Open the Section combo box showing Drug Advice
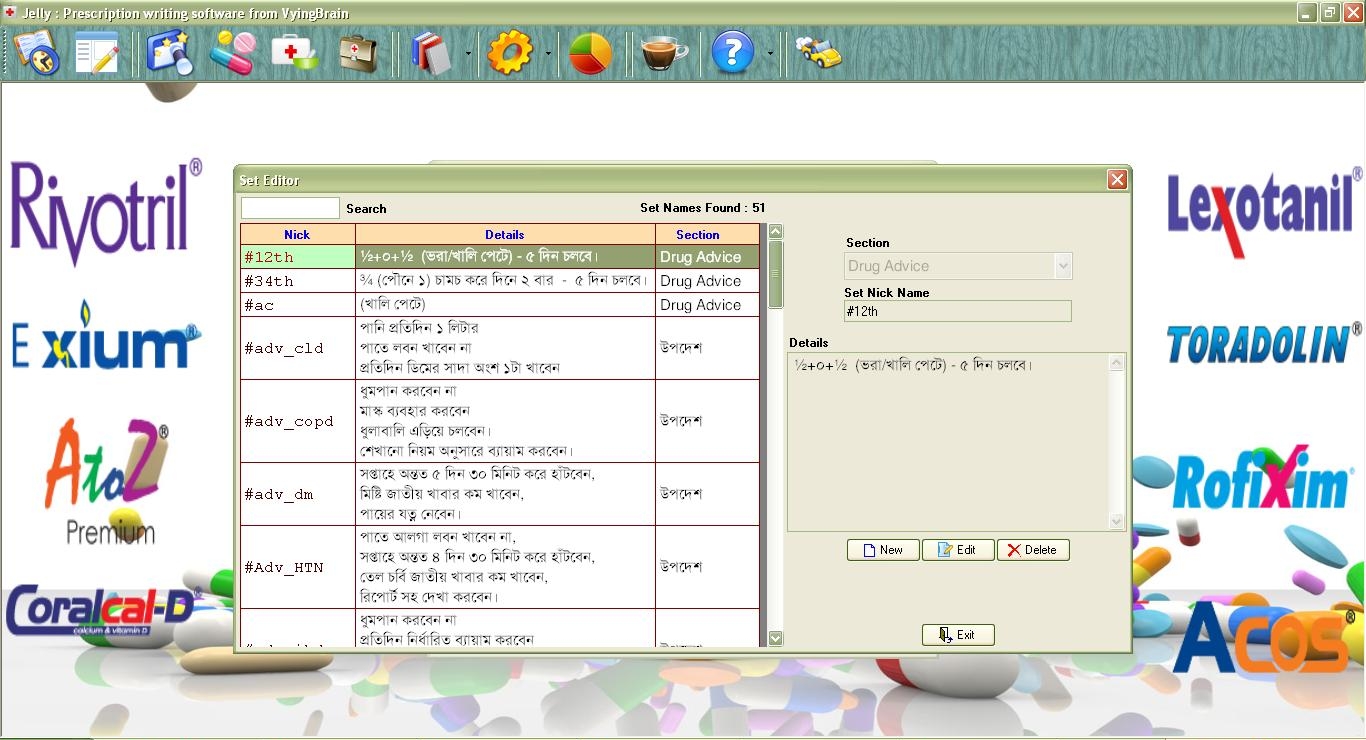1366x740 pixels. 958,266
